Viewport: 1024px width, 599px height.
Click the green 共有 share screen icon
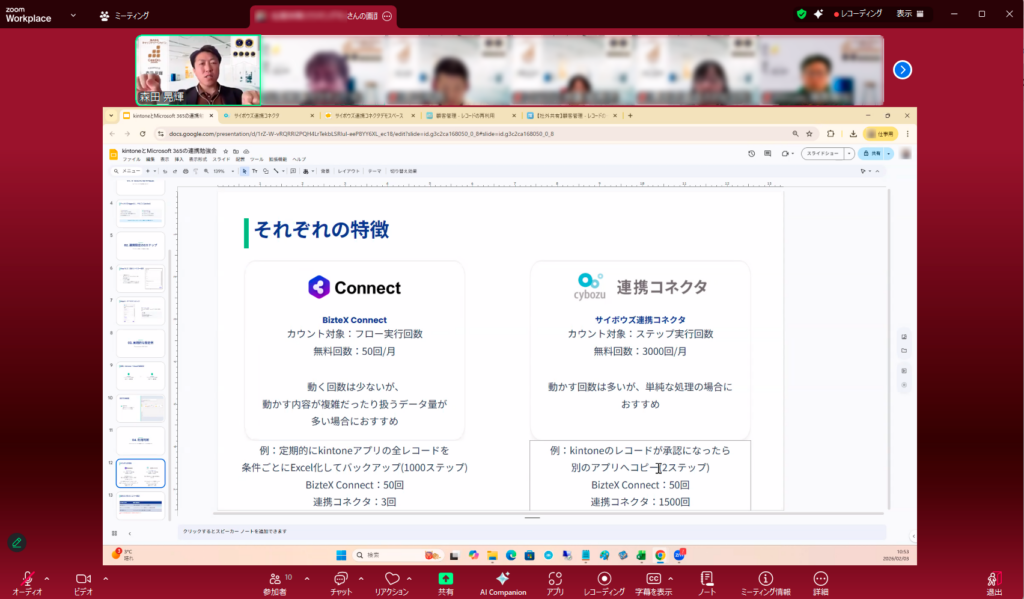[445, 579]
